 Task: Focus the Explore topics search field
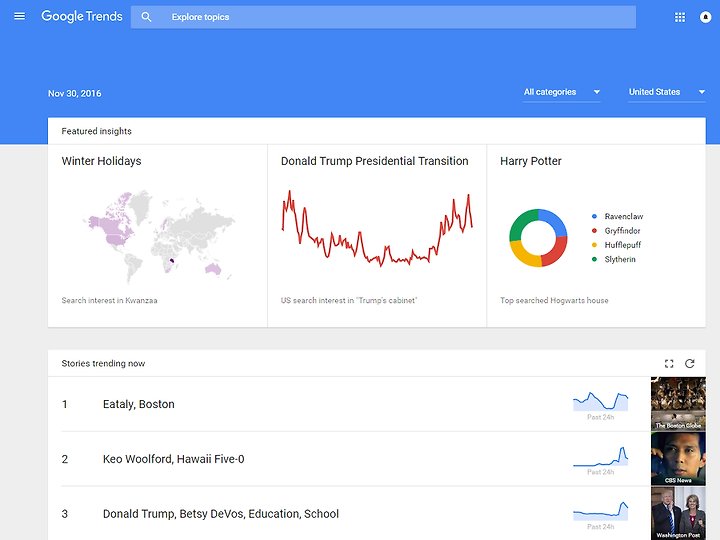tap(383, 17)
